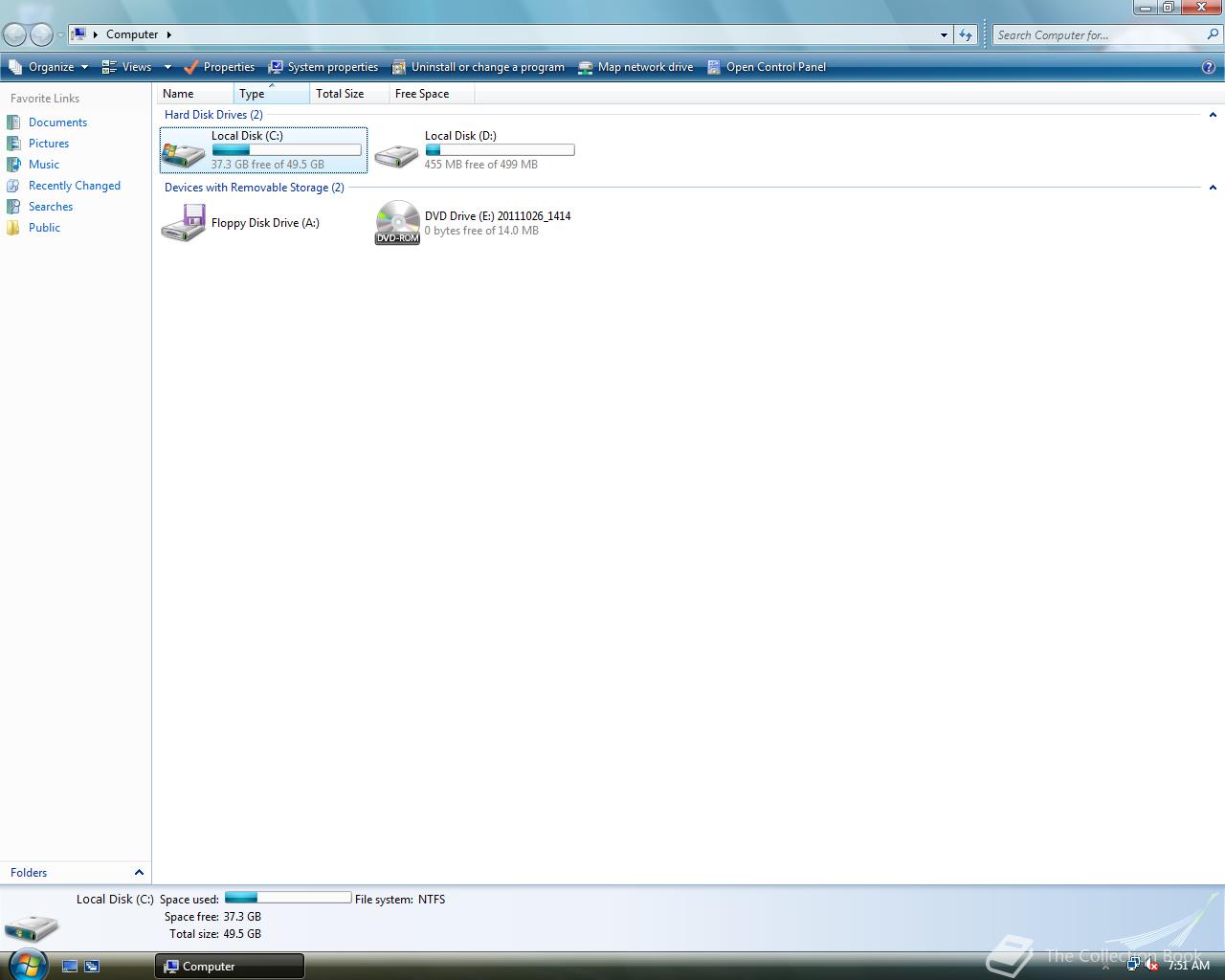Click the '455 MB free of 499 MB' text

click(481, 165)
